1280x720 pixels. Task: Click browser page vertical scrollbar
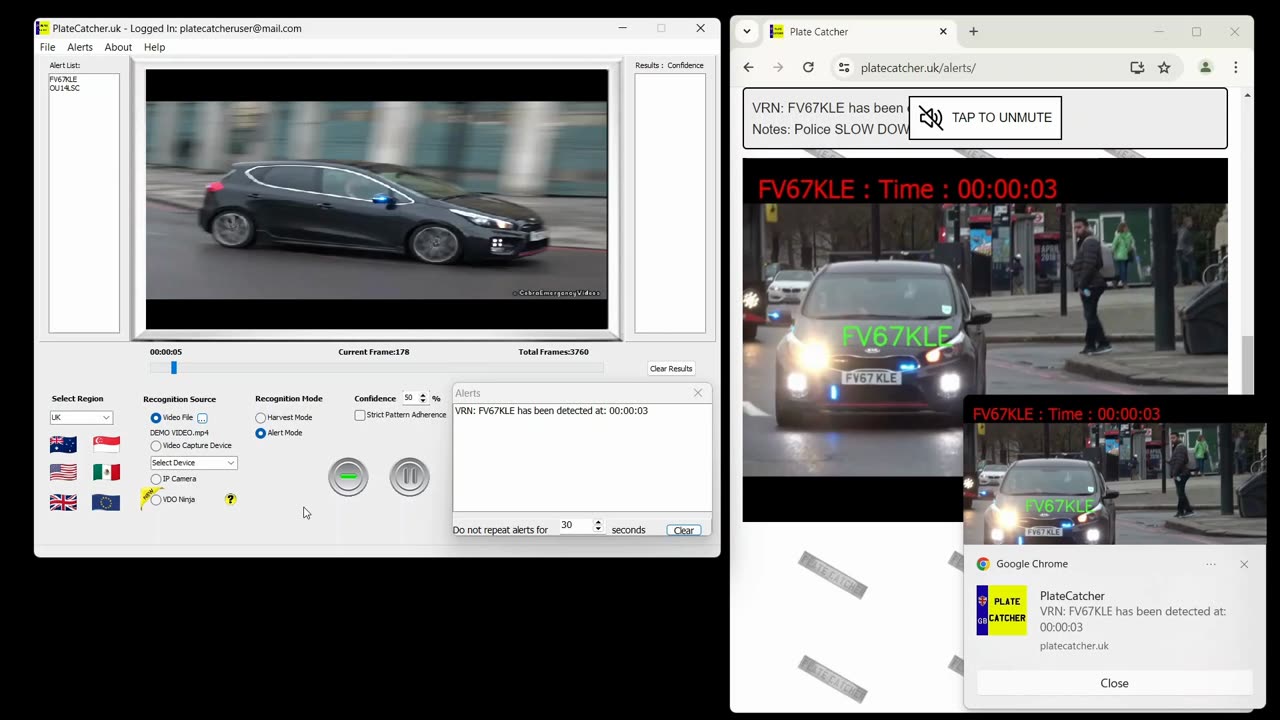(x=1247, y=365)
